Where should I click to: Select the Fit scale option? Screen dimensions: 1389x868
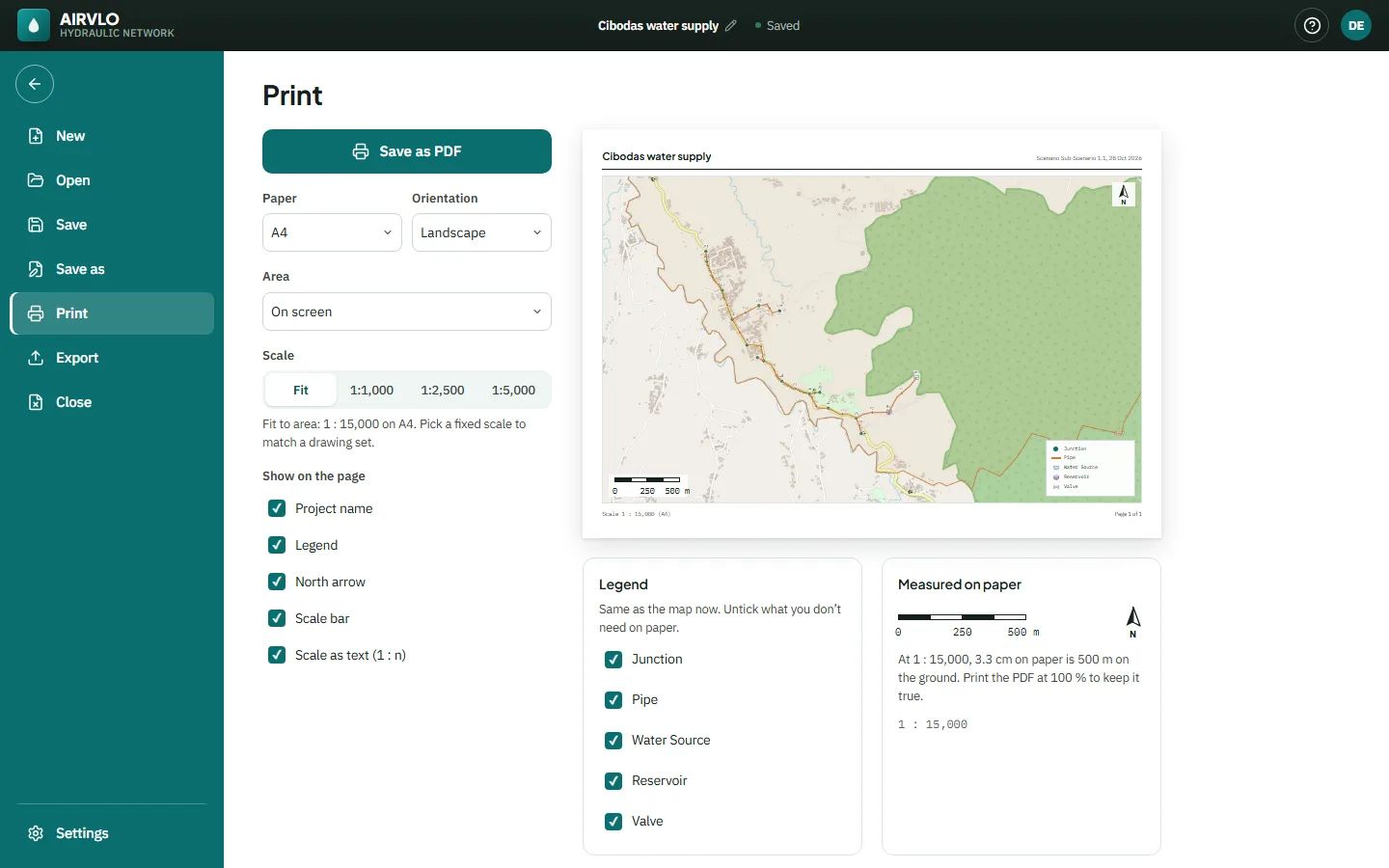point(301,391)
